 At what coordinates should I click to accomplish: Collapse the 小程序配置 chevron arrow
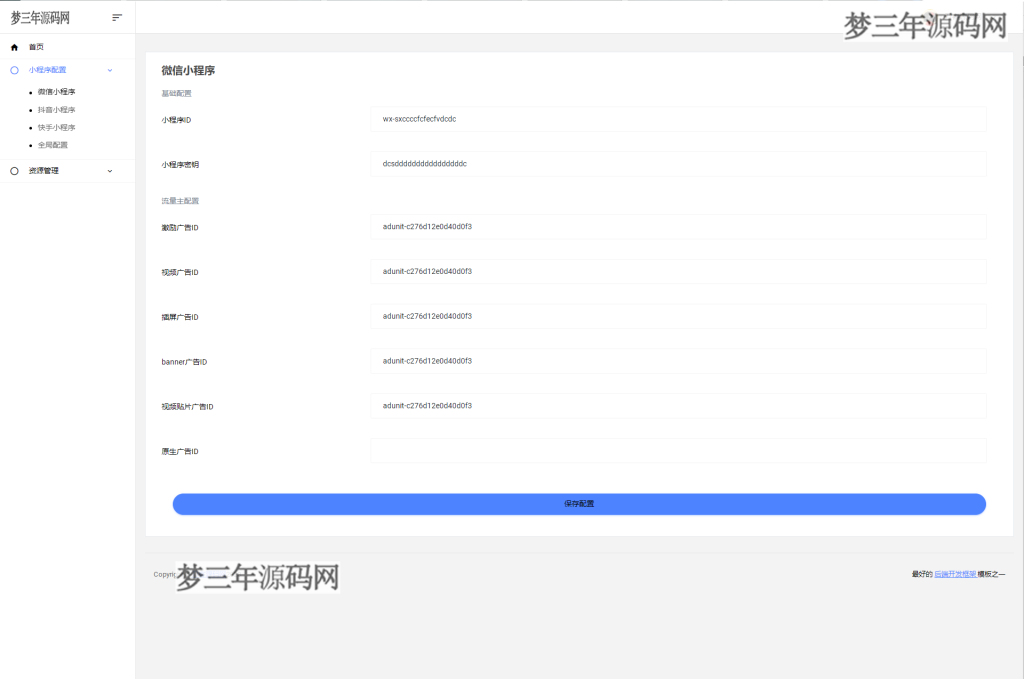click(110, 70)
